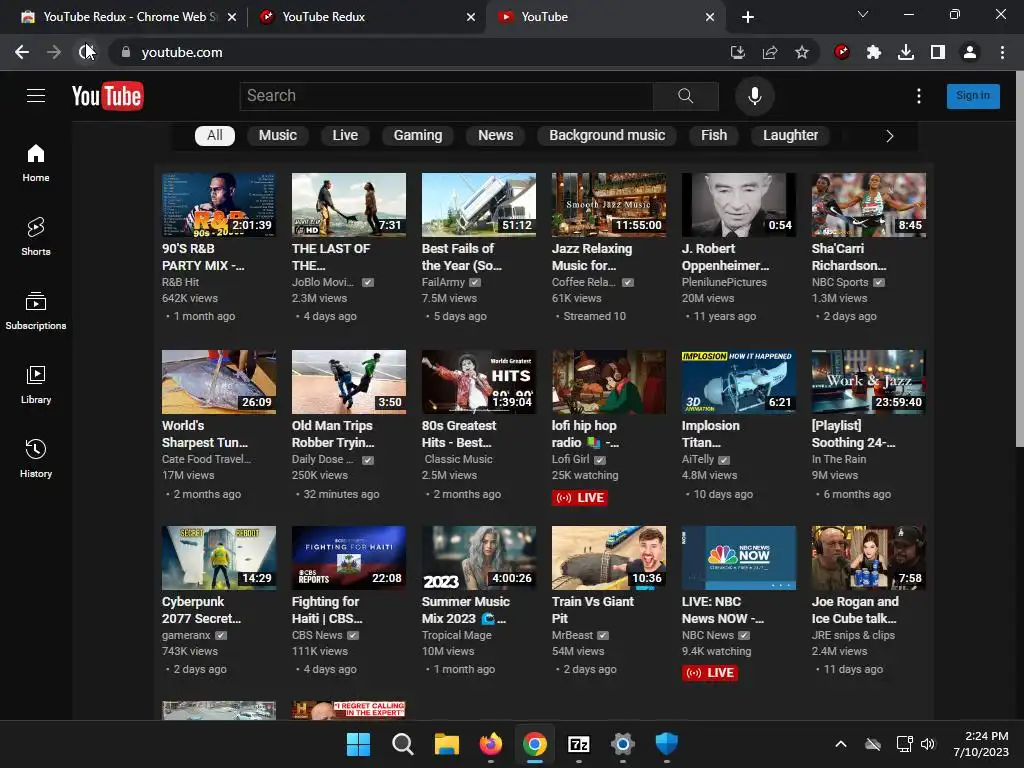The height and width of the screenshot is (768, 1024).
Task: Open volume control in system tray
Action: tap(927, 744)
